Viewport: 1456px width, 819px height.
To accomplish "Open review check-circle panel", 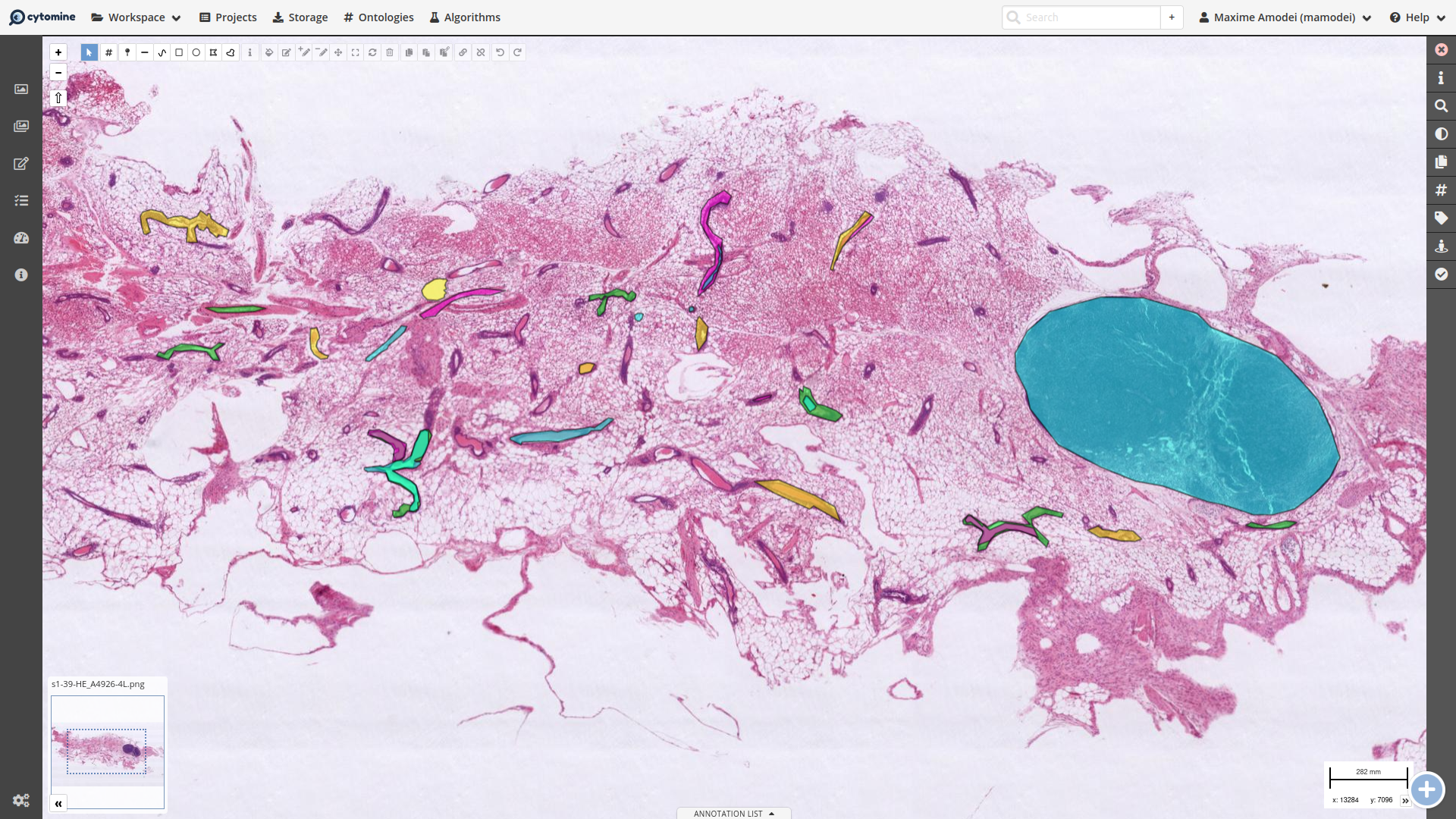I will (1442, 275).
